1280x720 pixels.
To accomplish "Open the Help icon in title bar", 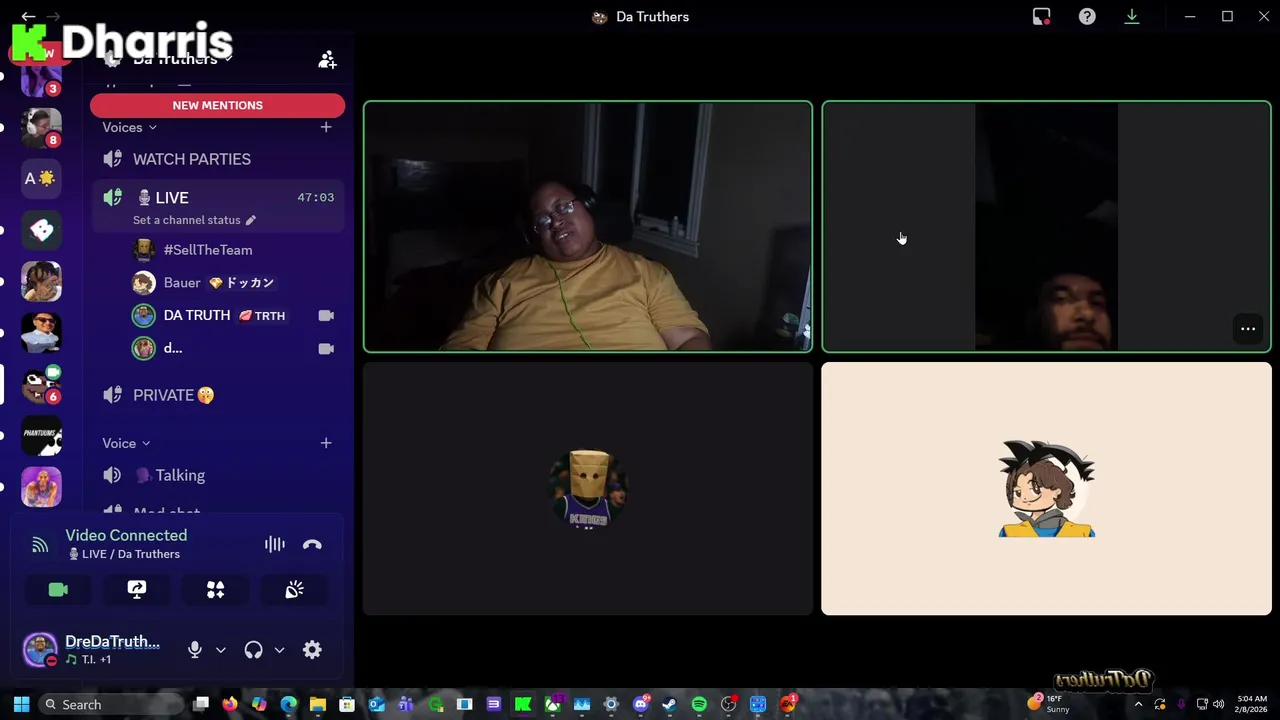I will pos(1087,16).
